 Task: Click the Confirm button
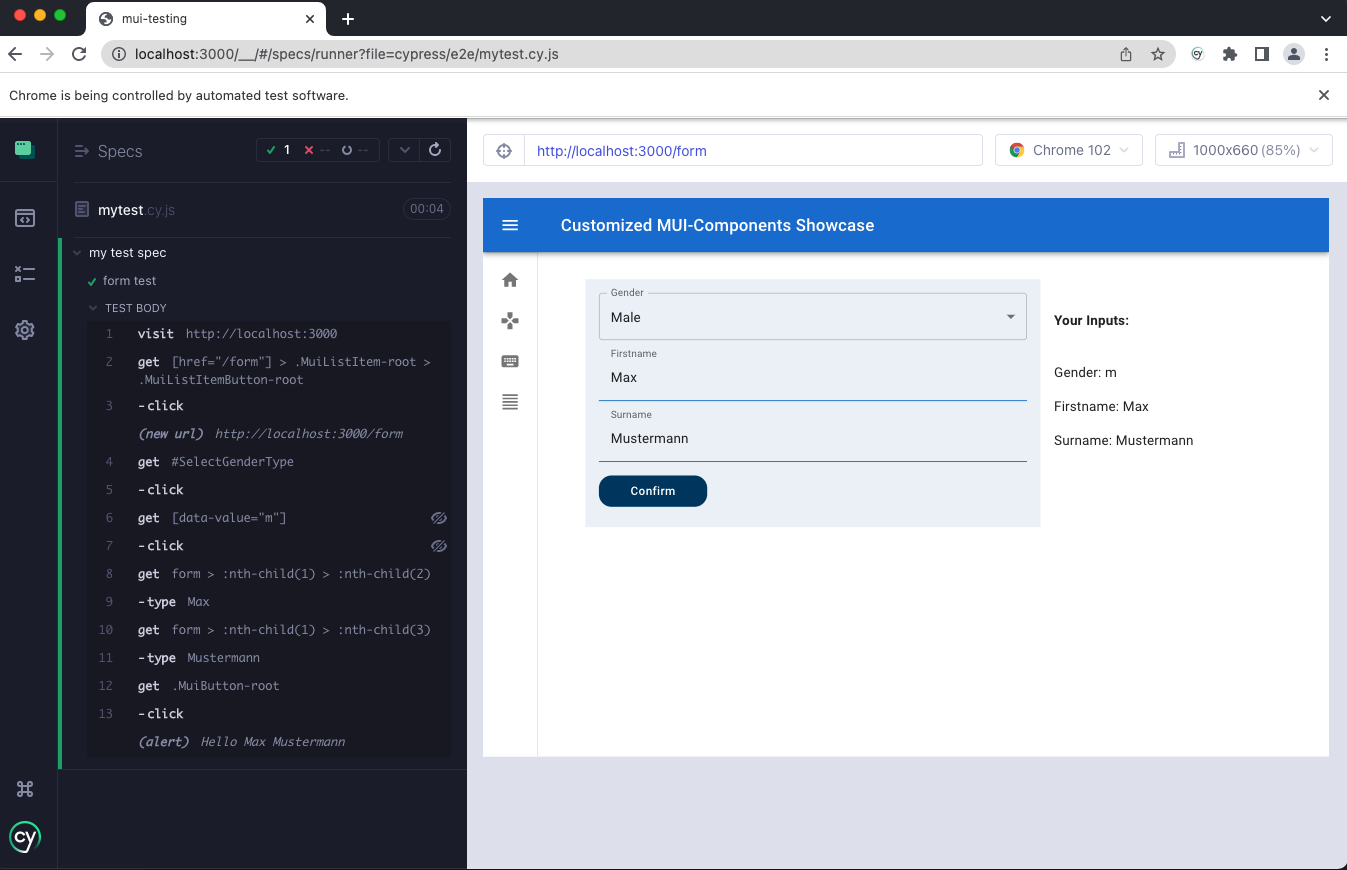[653, 491]
